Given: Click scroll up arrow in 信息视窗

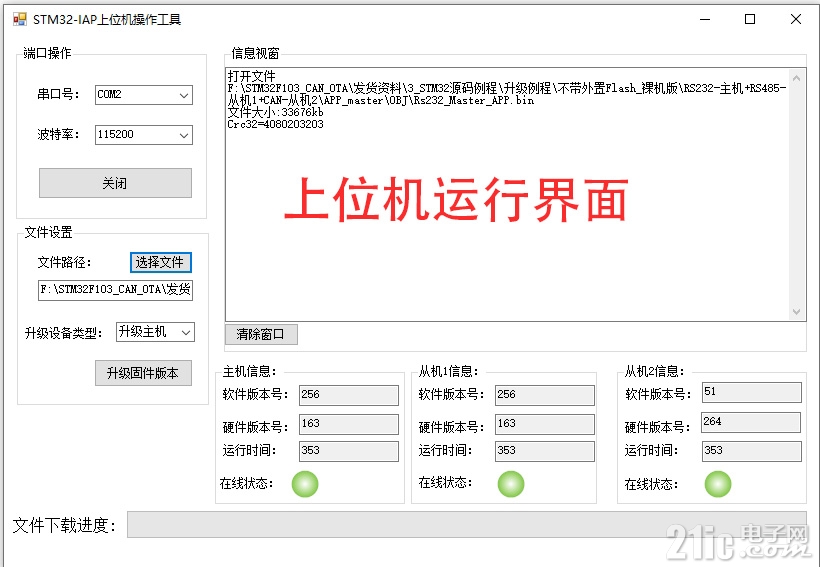Looking at the screenshot, I should pos(796,78).
